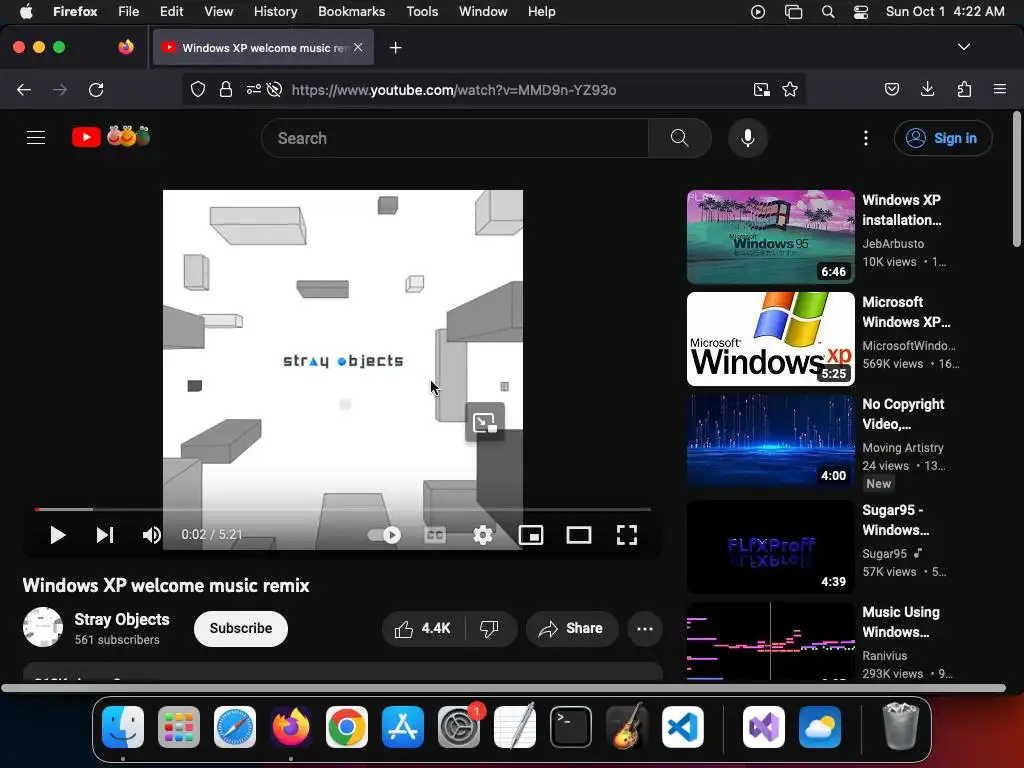This screenshot has height=768, width=1024.
Task: Open Firefox extensions puzzle icon
Action: click(965, 89)
